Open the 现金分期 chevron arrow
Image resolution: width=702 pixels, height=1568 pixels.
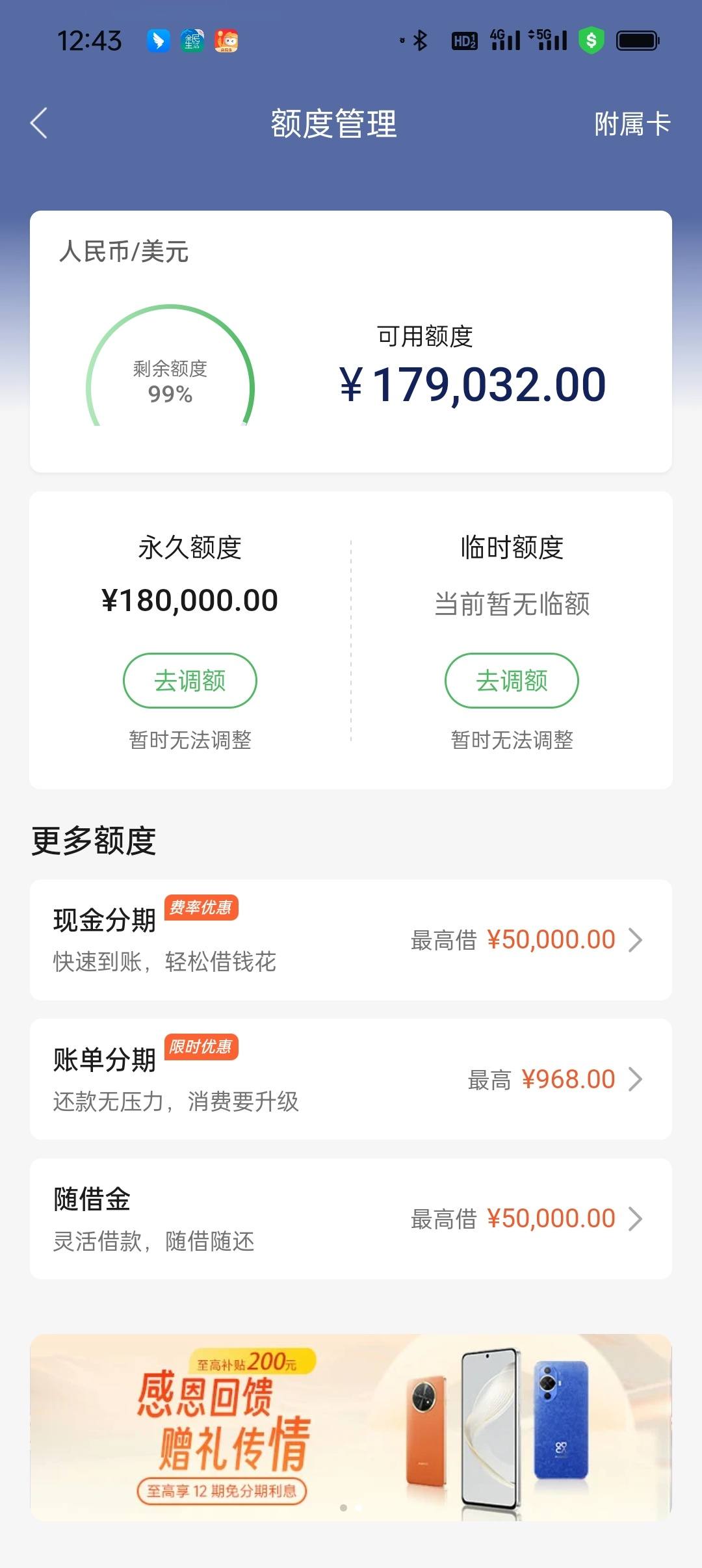coord(635,940)
